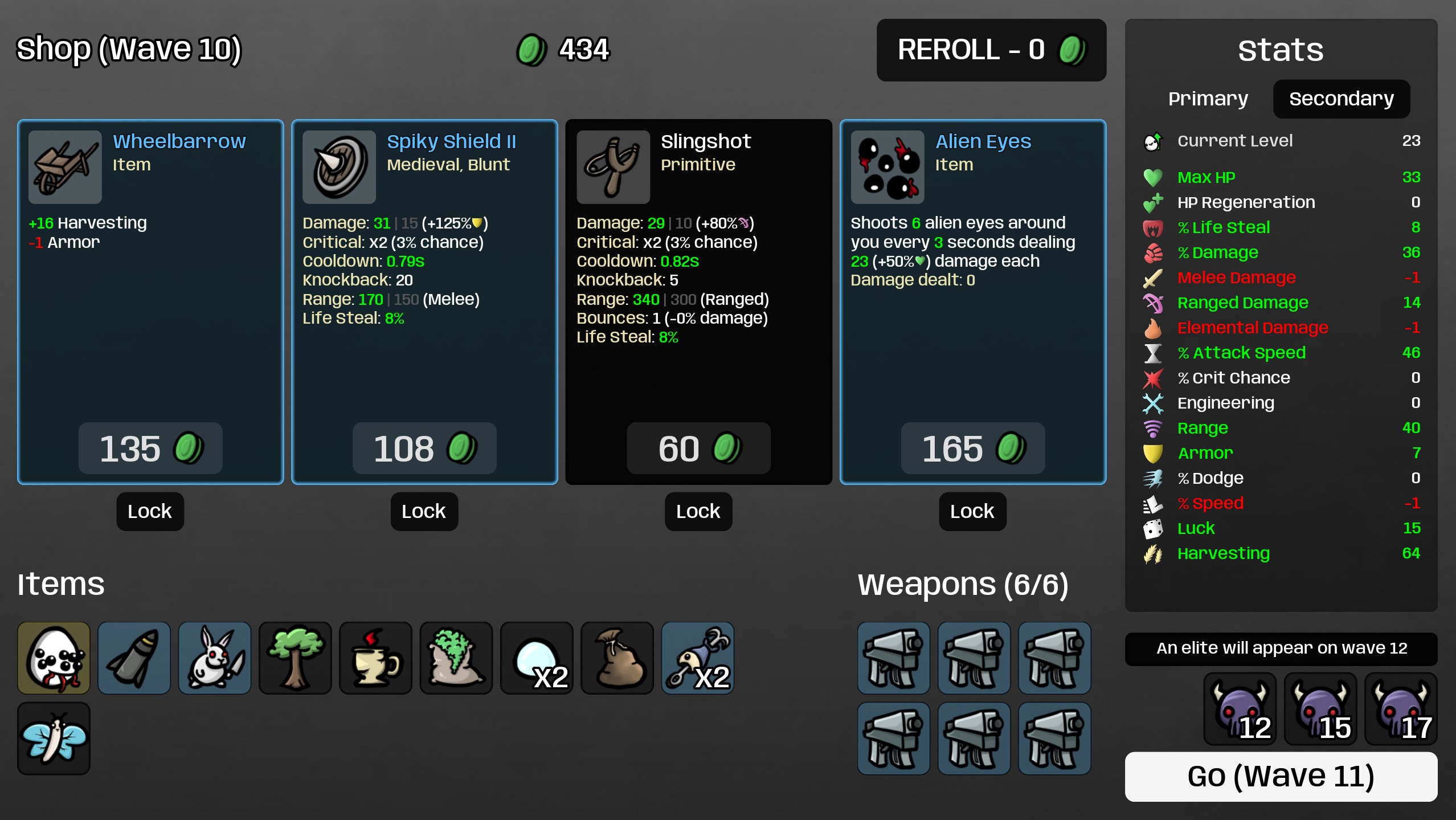Select the tree item icon
The height and width of the screenshot is (820, 1456).
(295, 658)
